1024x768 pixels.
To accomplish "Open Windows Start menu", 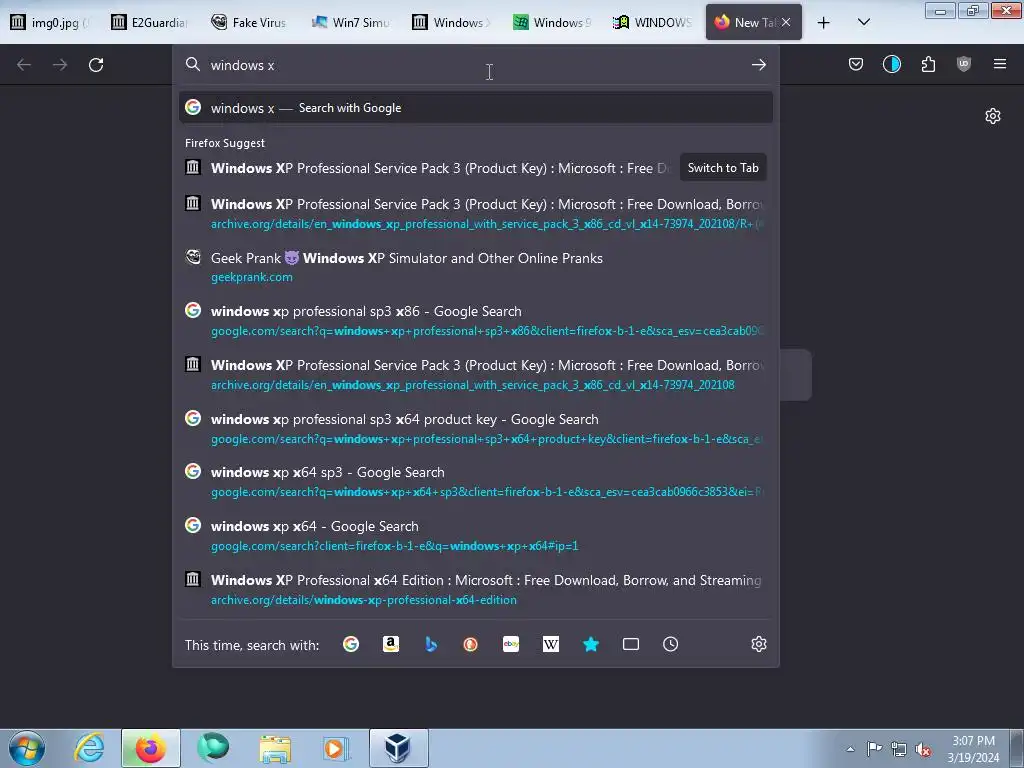I will coord(27,748).
